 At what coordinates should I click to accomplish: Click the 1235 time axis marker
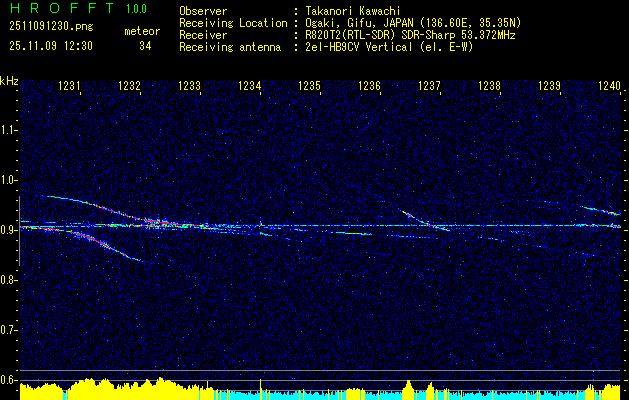tap(309, 85)
